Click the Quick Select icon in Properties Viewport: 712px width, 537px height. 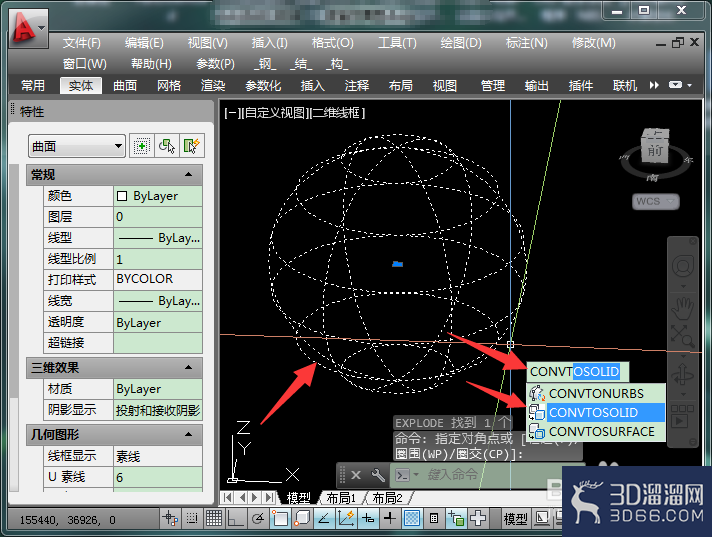pos(192,146)
